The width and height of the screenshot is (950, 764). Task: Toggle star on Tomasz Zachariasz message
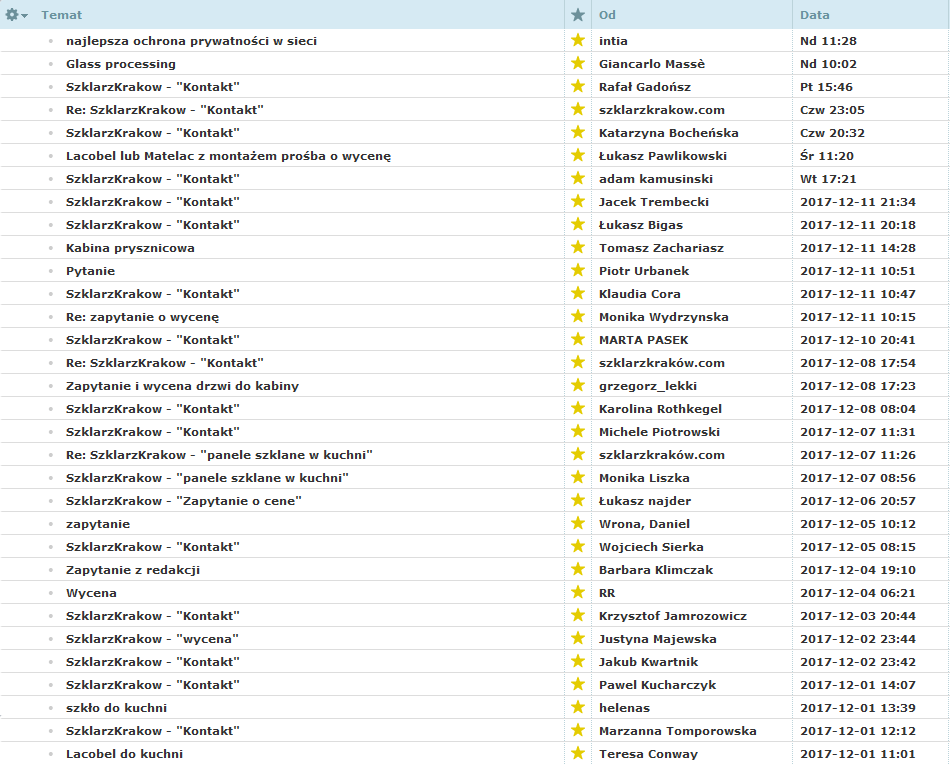pyautogui.click(x=578, y=247)
